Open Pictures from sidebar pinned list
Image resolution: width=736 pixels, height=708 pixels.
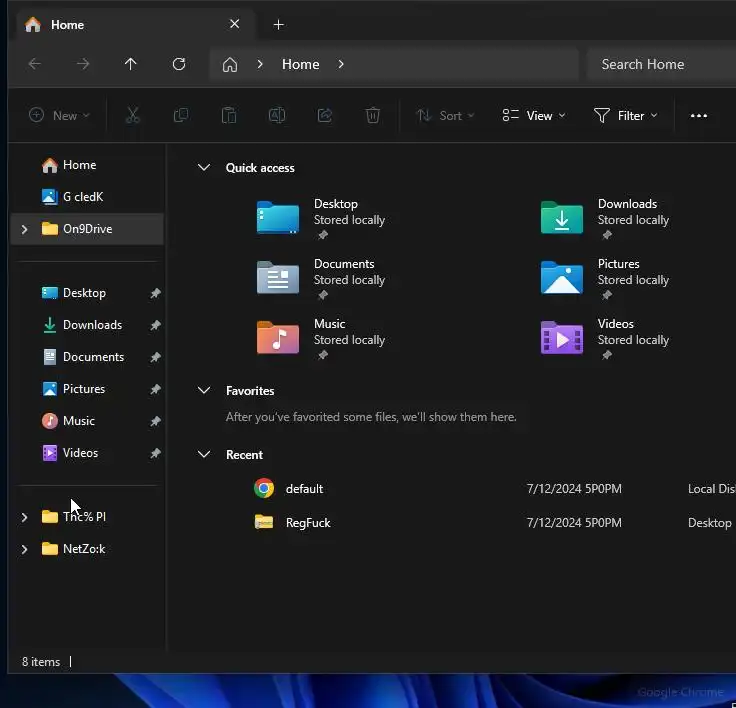click(84, 389)
